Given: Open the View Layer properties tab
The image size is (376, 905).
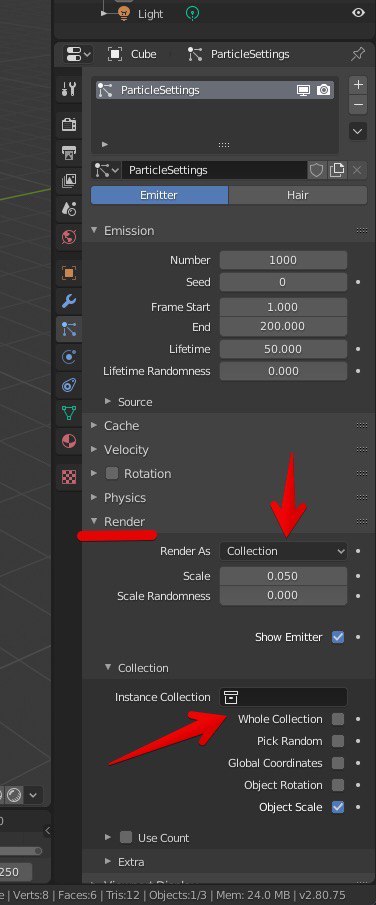Looking at the screenshot, I should 69,181.
